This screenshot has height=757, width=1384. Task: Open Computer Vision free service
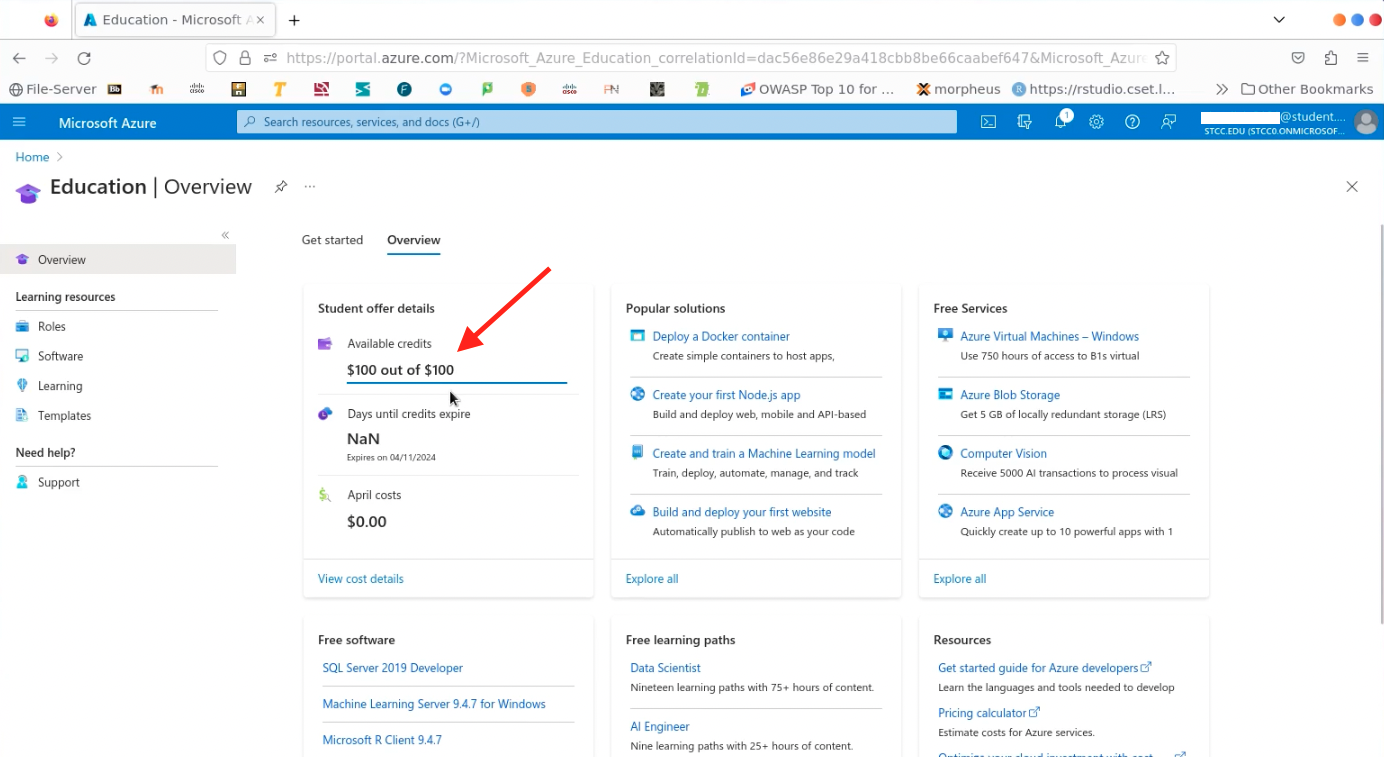pyautogui.click(x=1003, y=454)
